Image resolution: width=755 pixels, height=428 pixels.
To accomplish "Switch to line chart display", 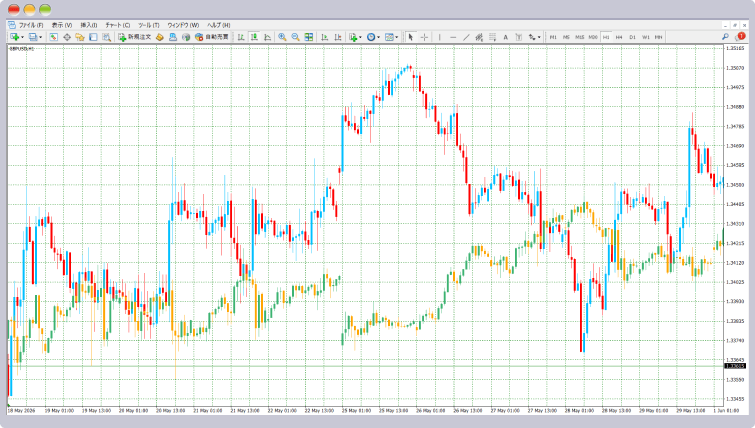I will 267,37.
